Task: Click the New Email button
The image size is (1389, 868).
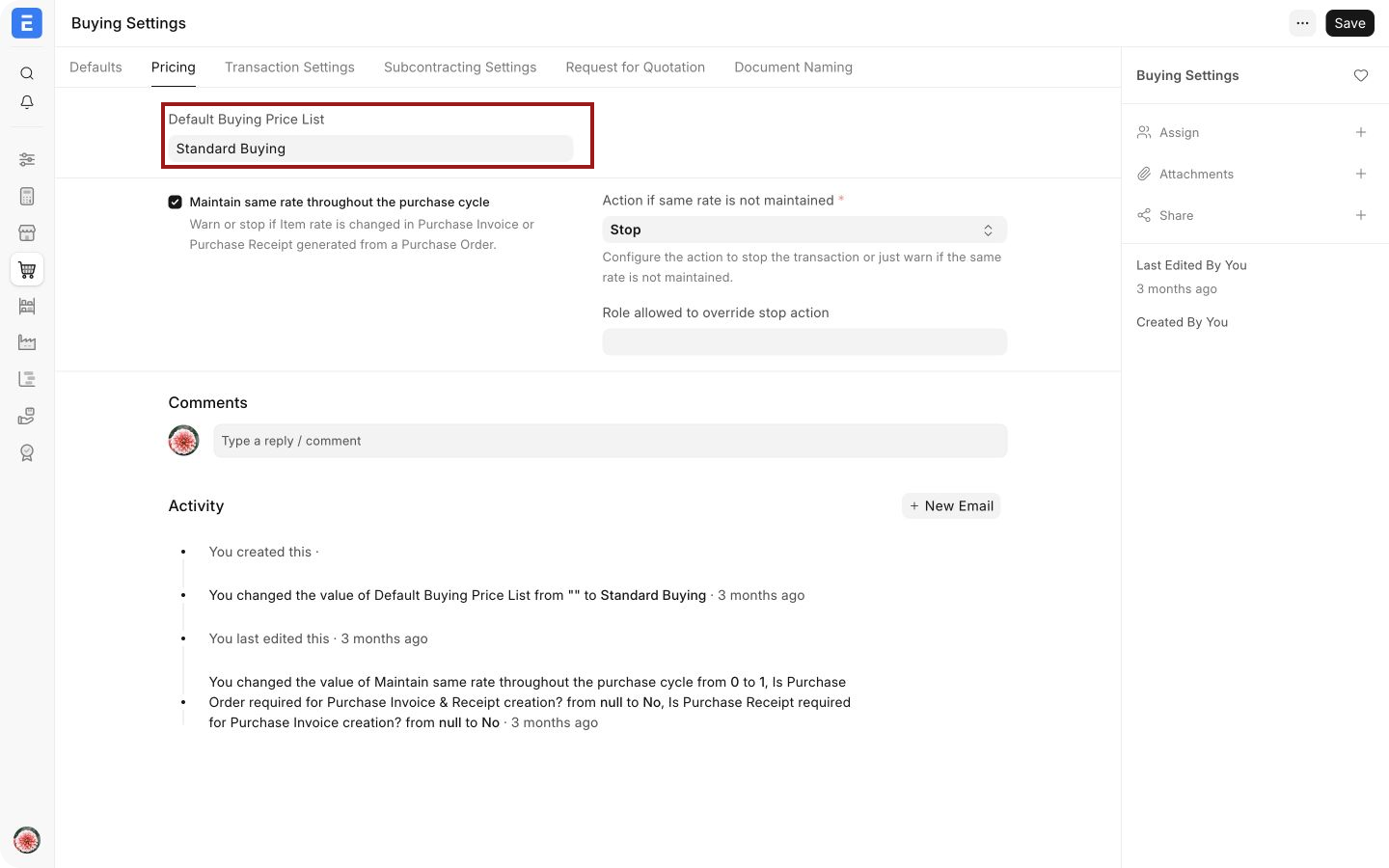Action: pos(951,505)
